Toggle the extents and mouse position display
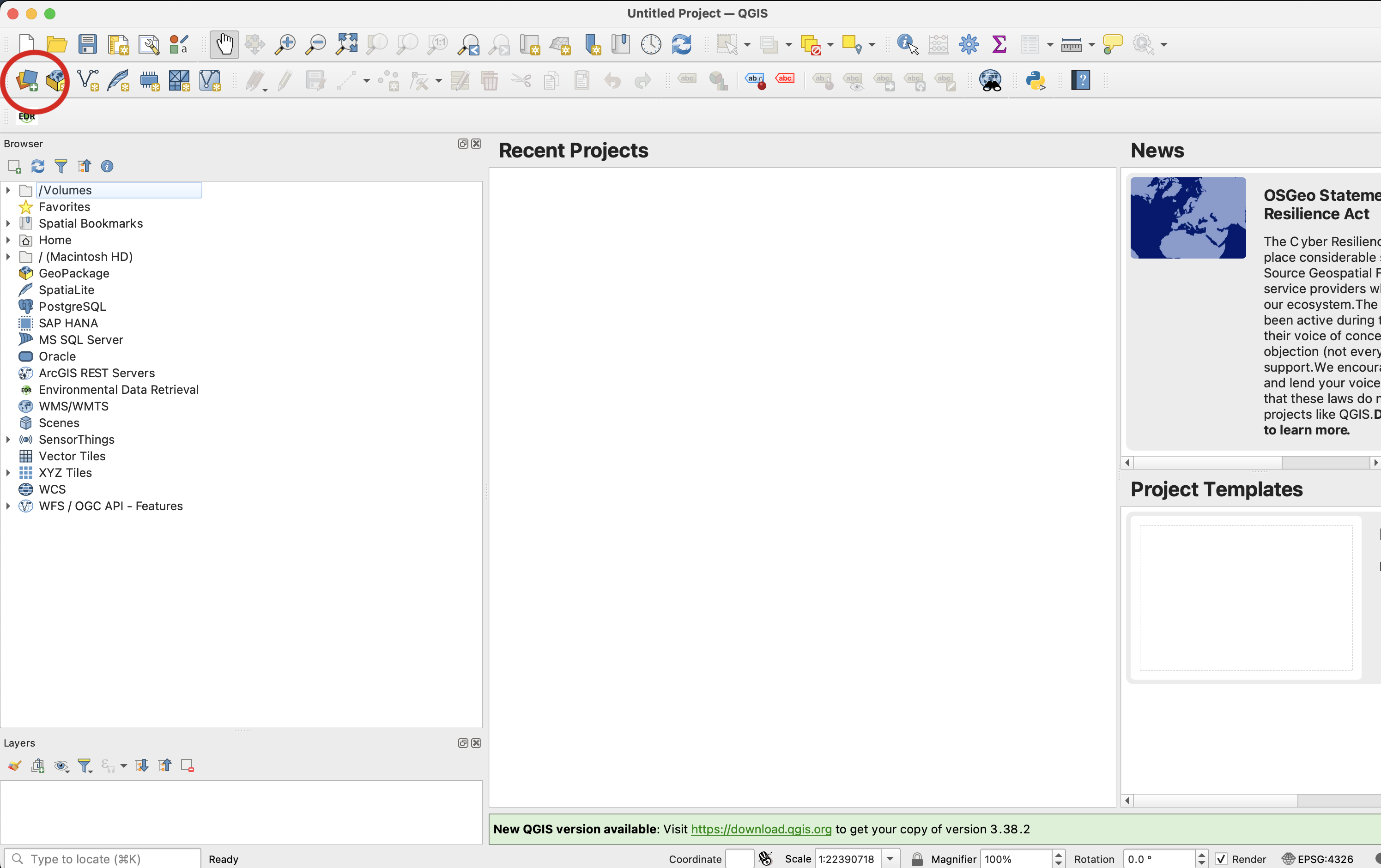Screen dimensions: 1381x868 (x=765, y=859)
